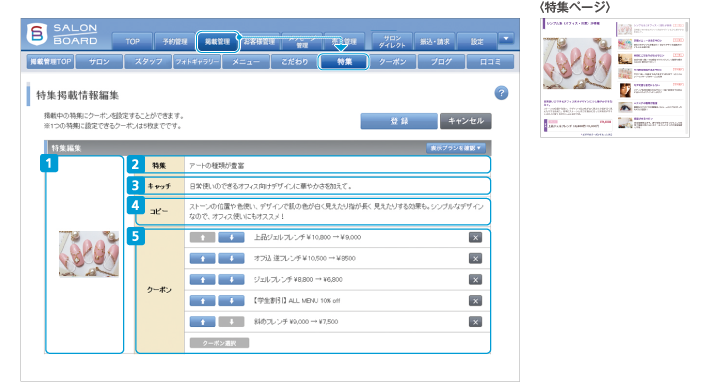
Task: Move 学生割引 ALL MENU coupon up
Action: pos(202,301)
